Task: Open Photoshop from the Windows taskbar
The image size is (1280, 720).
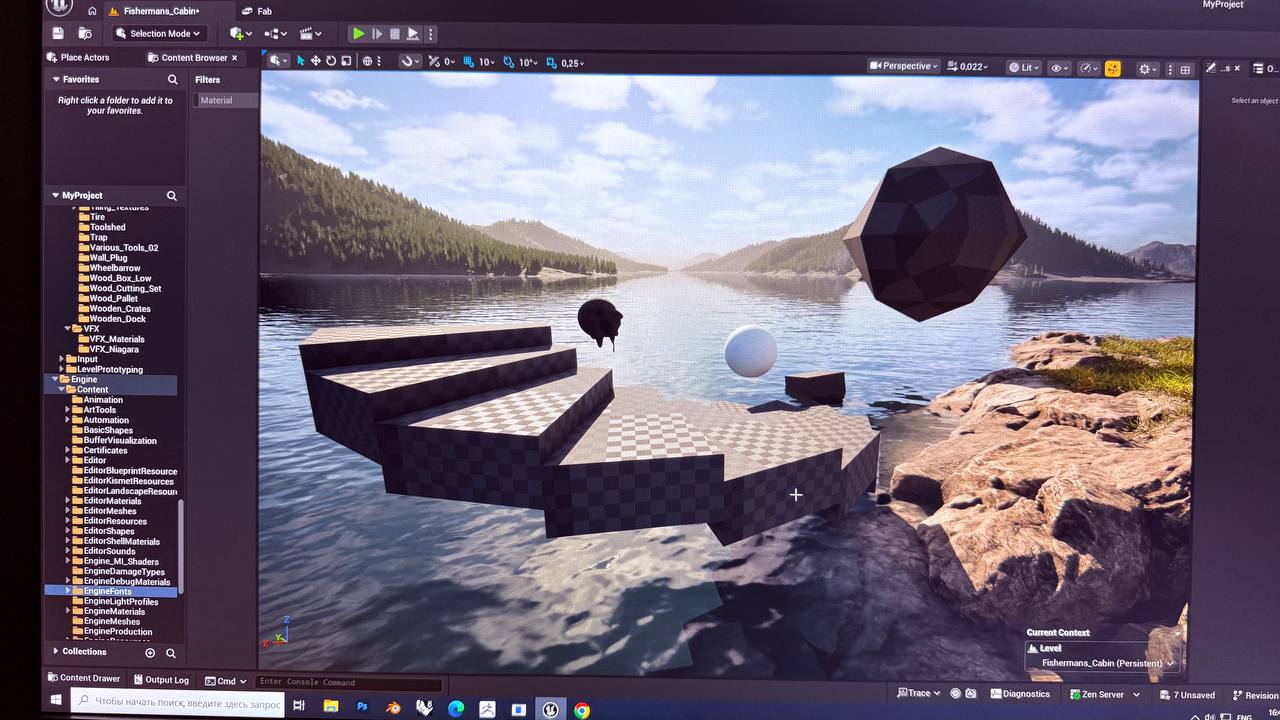Action: tap(362, 707)
